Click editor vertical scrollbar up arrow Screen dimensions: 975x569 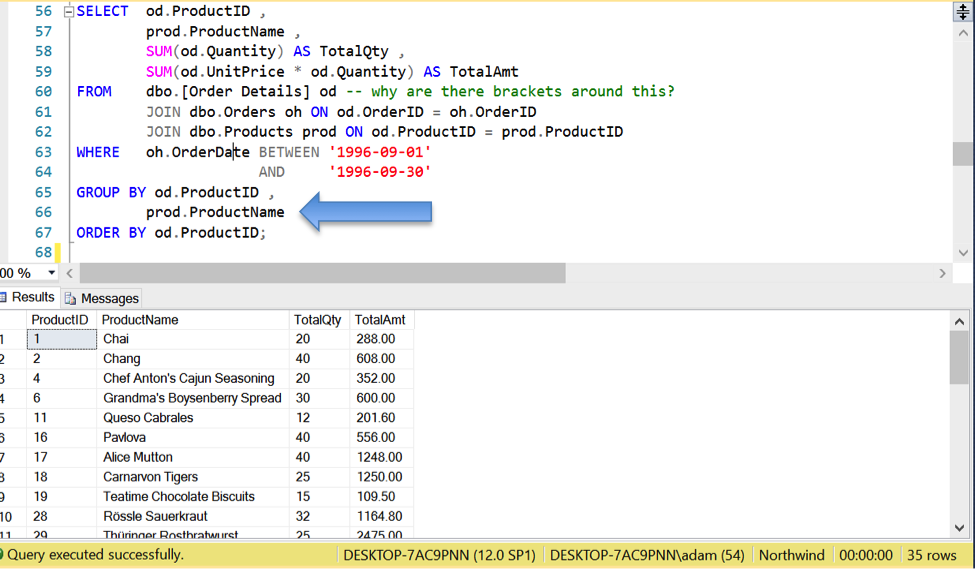[963, 33]
